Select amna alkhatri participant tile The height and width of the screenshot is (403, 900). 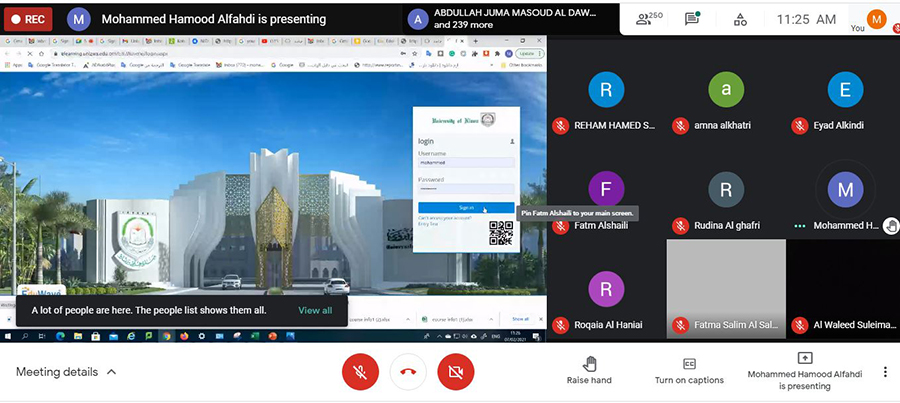coord(726,90)
